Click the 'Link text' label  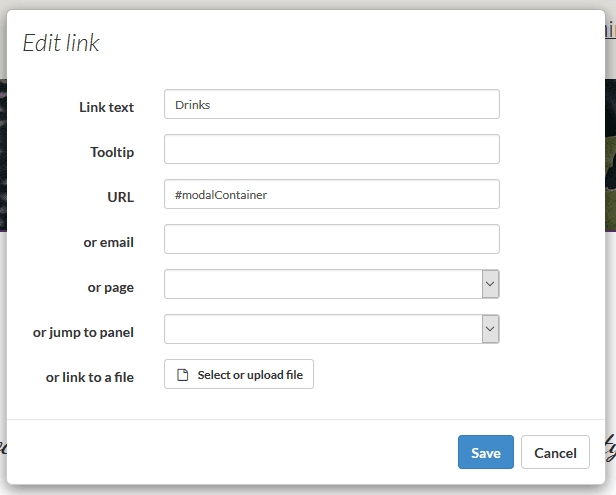(x=106, y=107)
